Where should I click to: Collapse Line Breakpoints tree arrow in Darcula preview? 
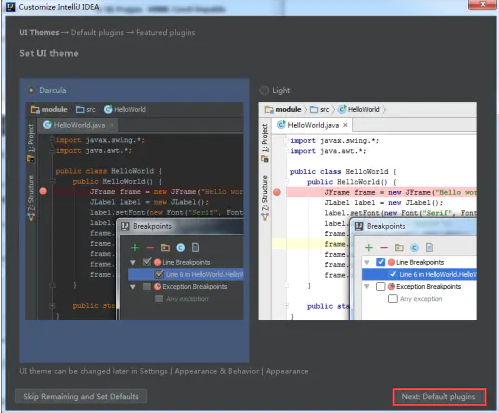point(133,263)
